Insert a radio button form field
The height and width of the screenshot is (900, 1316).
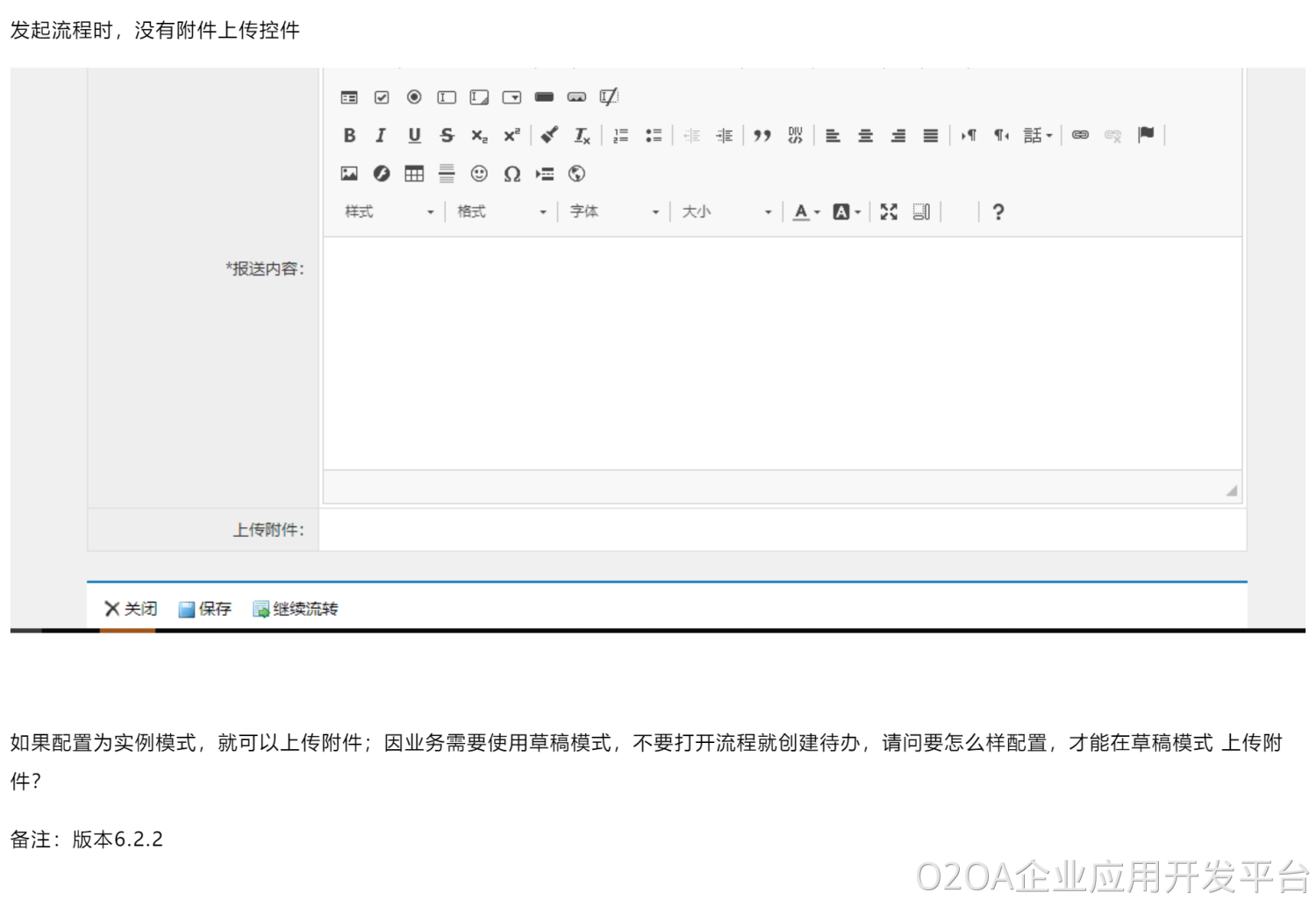point(414,97)
